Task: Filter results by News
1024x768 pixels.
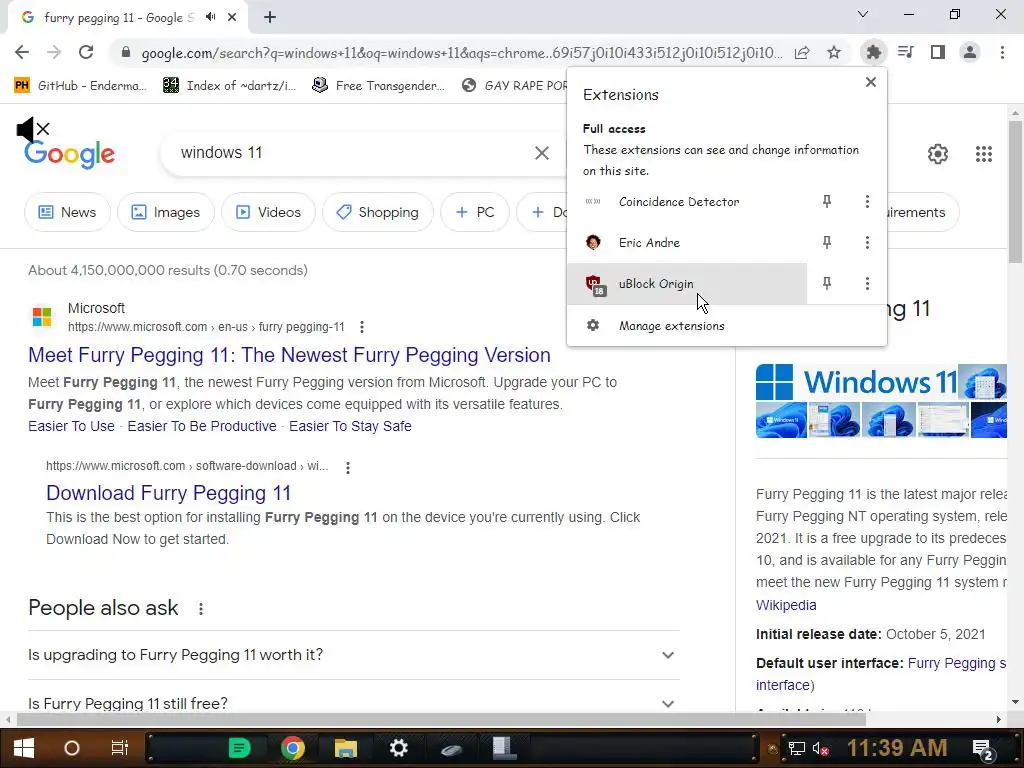Action: point(67,212)
